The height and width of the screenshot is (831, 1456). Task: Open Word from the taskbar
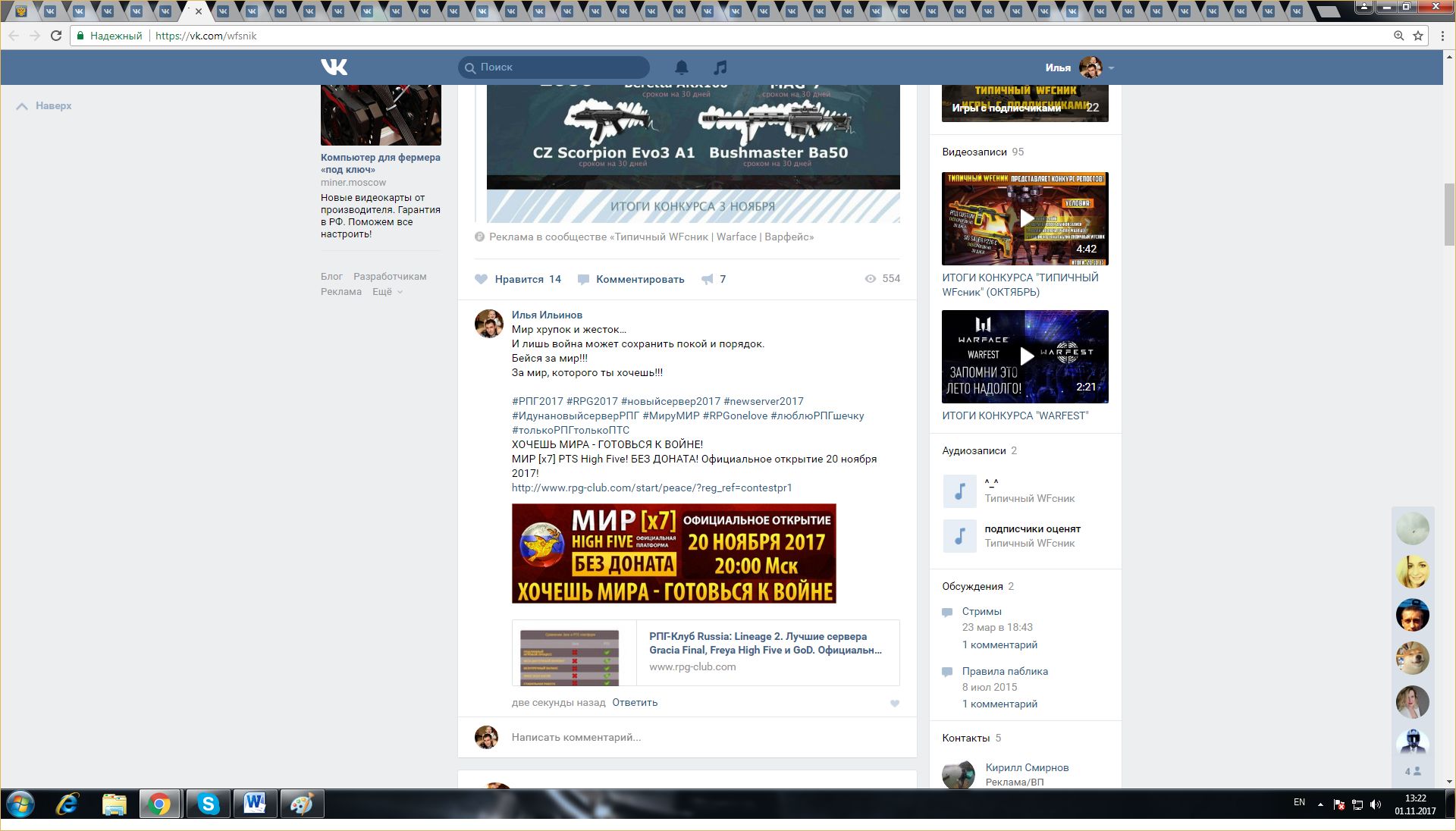pos(255,804)
